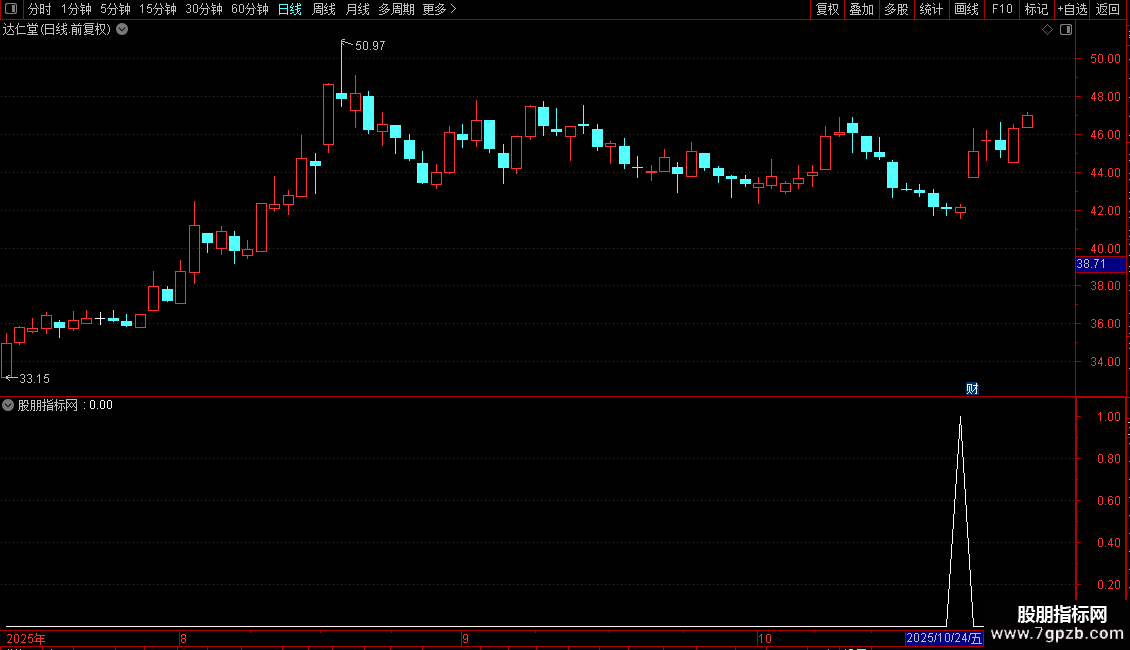Select the 1分钟 period
The height and width of the screenshot is (650, 1130).
tap(76, 9)
